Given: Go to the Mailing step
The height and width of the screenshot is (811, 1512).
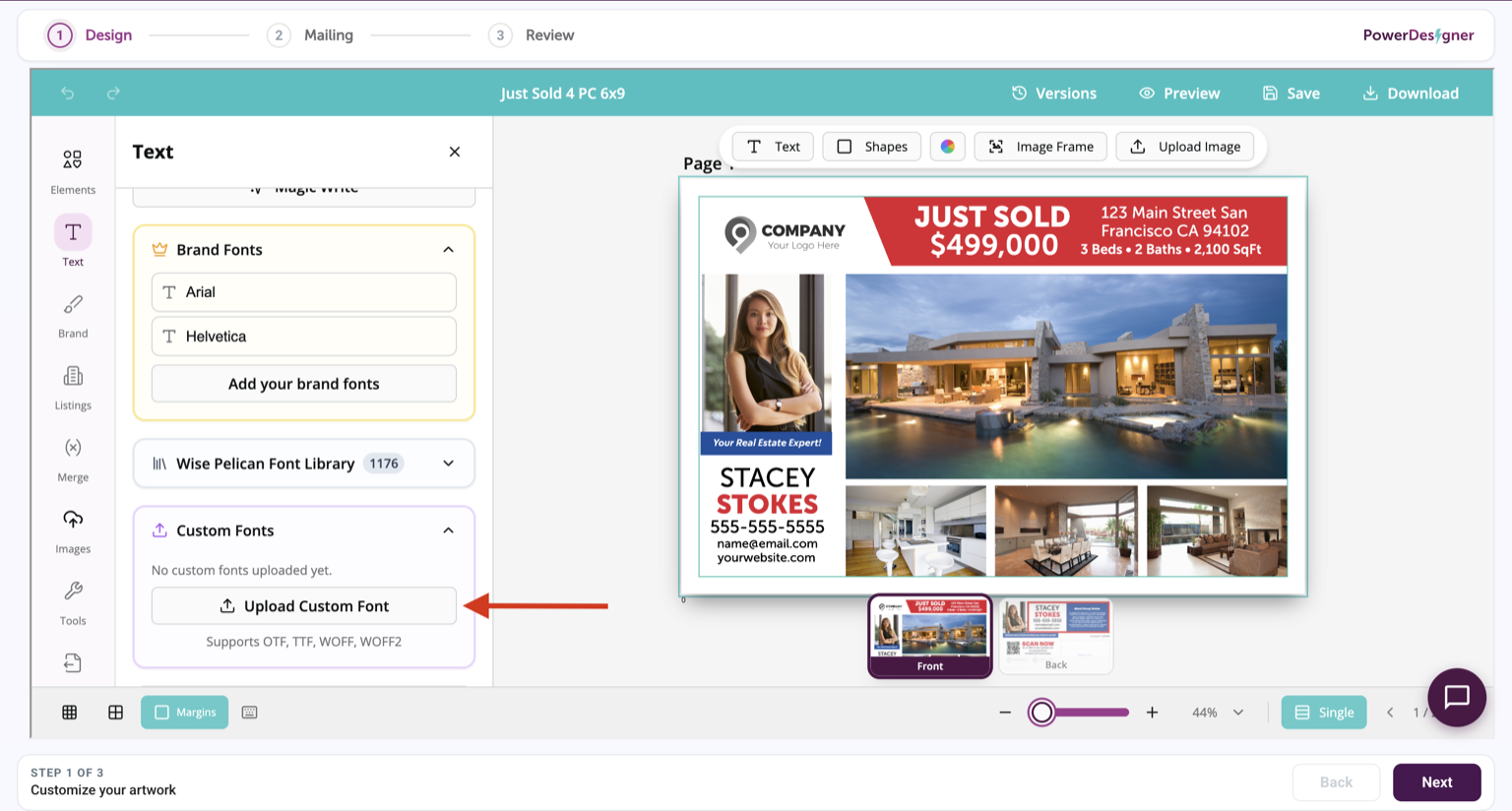Looking at the screenshot, I should pyautogui.click(x=310, y=35).
